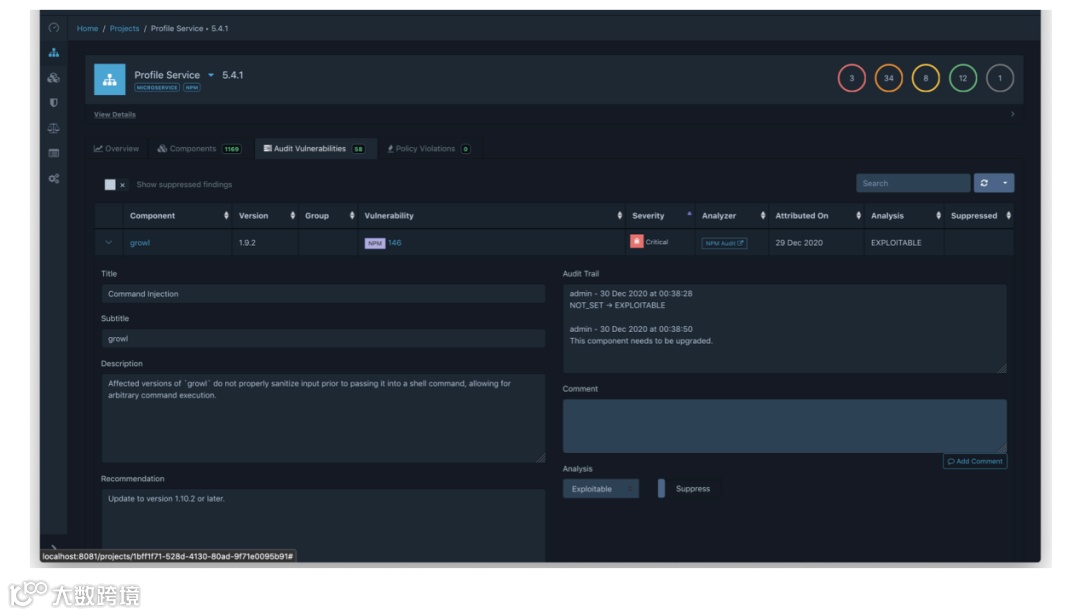The height and width of the screenshot is (615, 1080).
Task: Click the red Critical severity icon
Action: pyautogui.click(x=636, y=242)
